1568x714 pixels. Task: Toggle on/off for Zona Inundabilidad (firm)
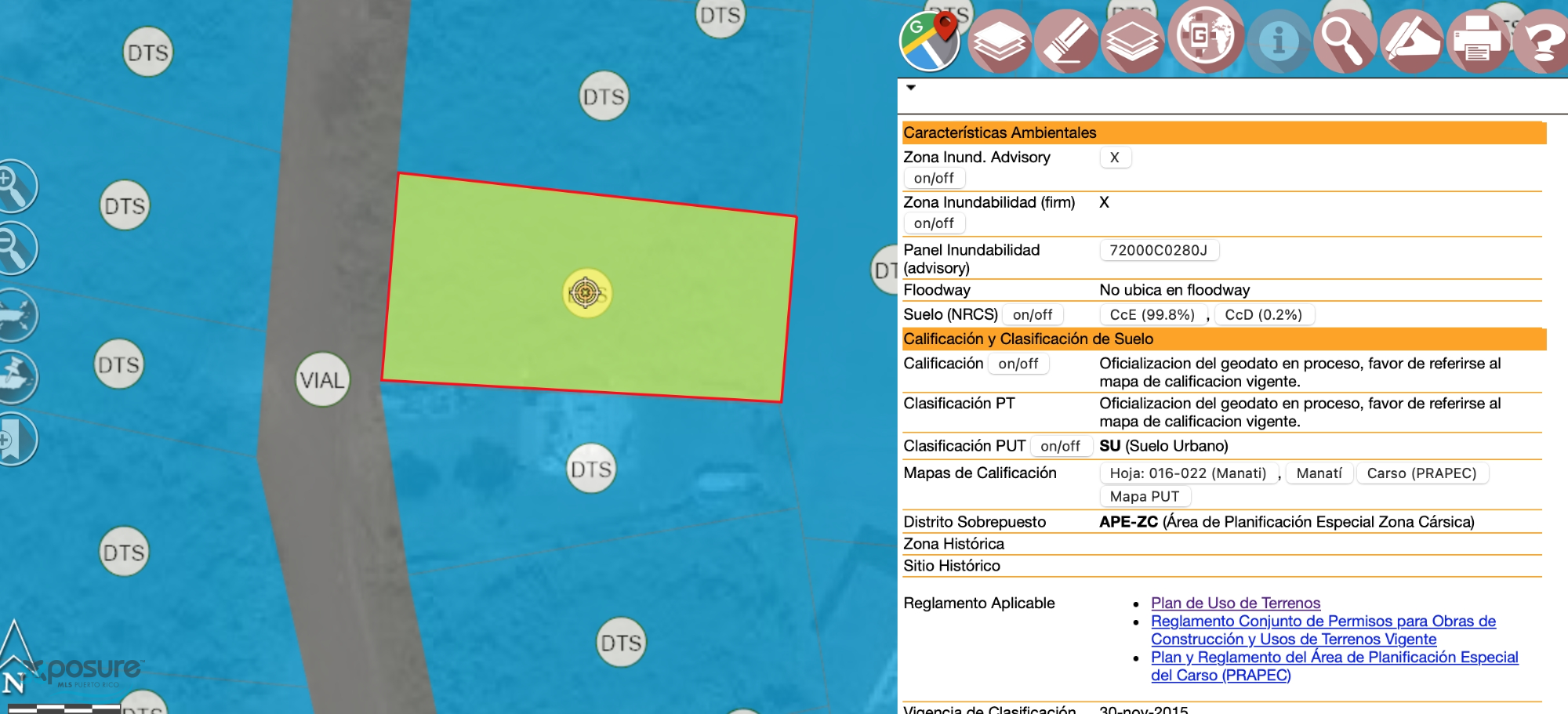tap(934, 223)
